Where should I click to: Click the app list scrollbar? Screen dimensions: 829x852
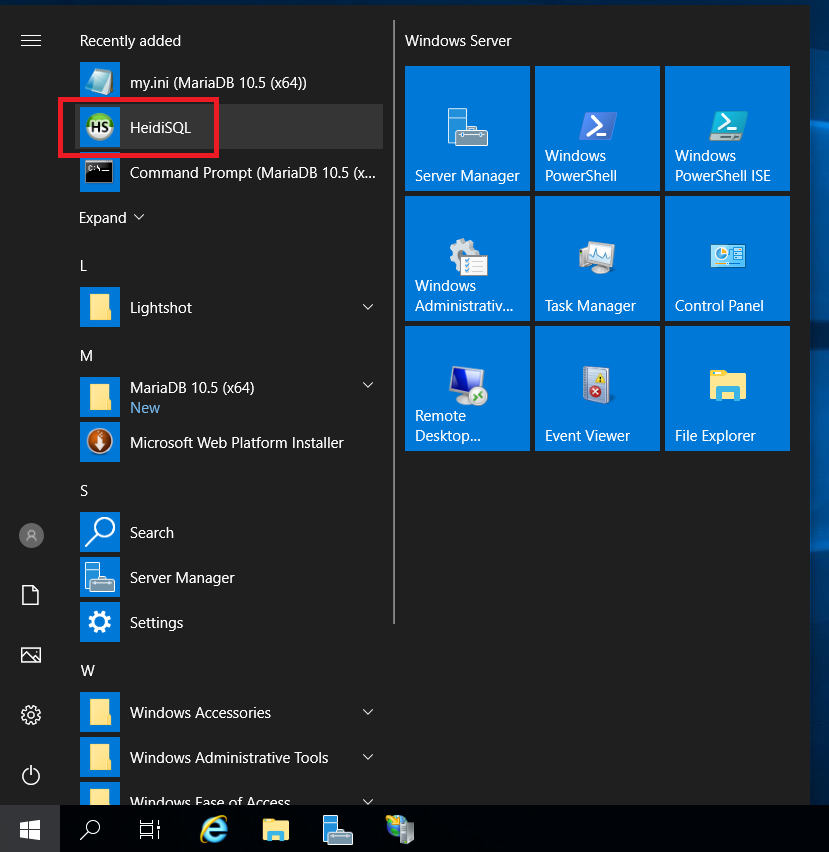tap(394, 322)
